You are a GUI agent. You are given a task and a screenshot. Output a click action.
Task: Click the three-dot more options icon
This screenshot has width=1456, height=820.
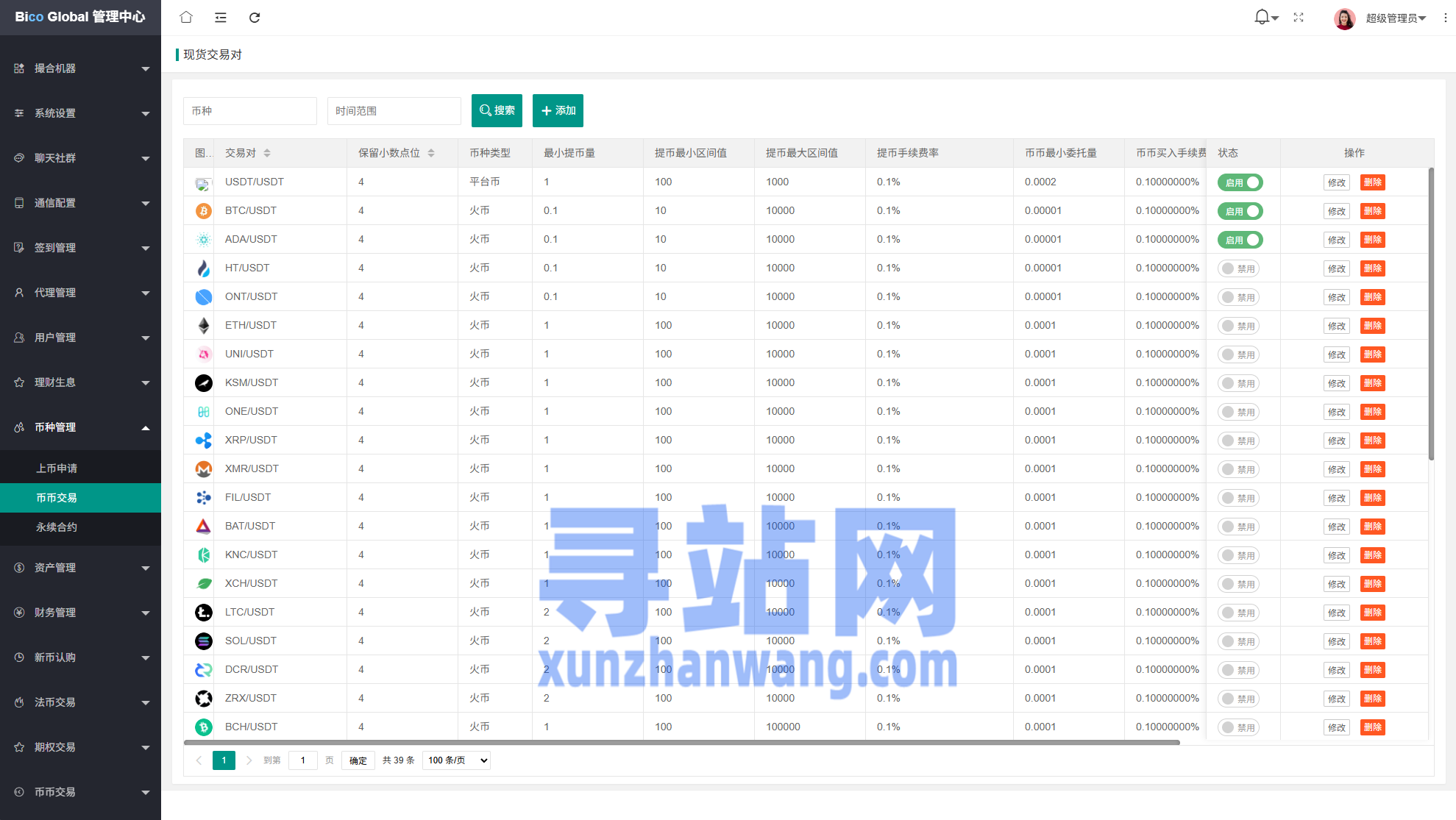[x=1445, y=18]
